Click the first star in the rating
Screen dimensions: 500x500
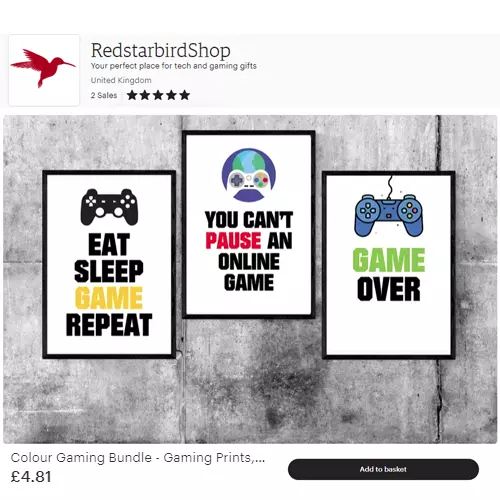132,95
